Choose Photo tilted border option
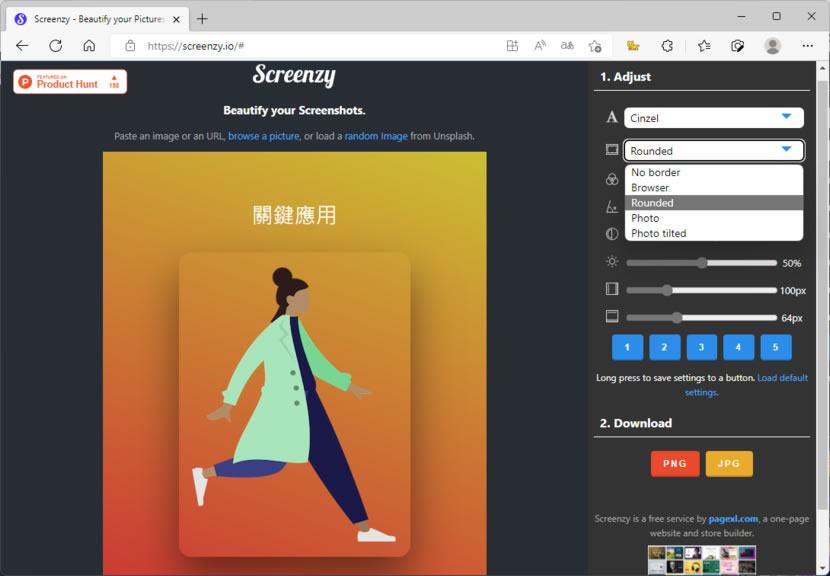The height and width of the screenshot is (576, 830). pyautogui.click(x=714, y=233)
